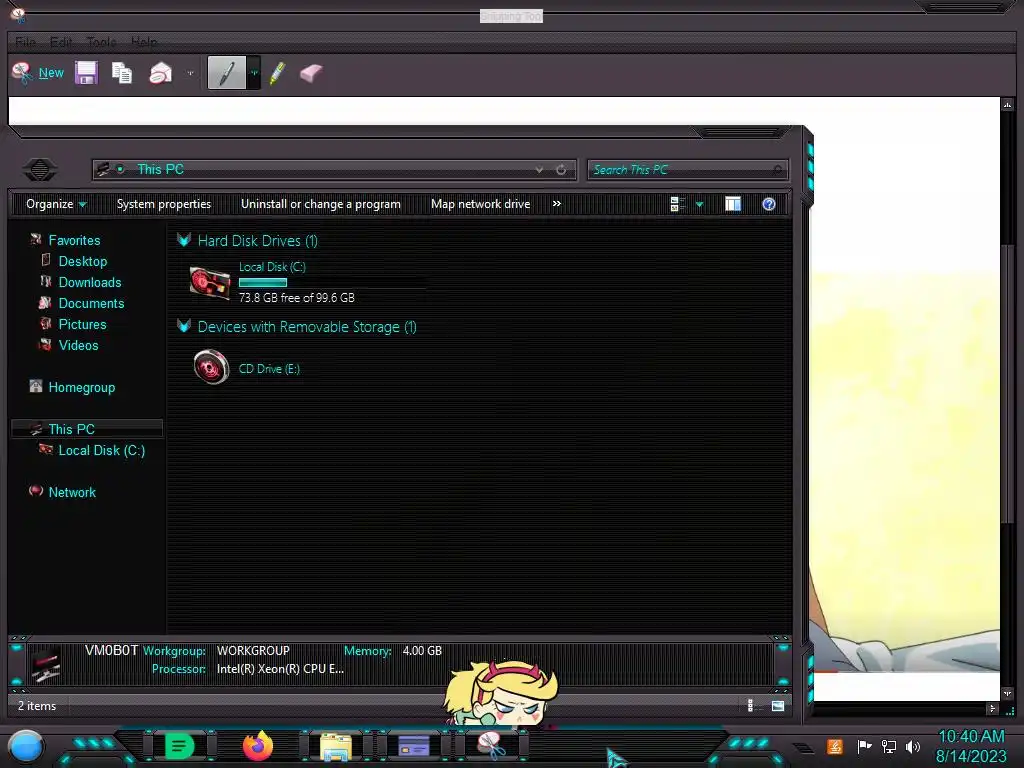Select the Highlighter tool

coord(277,72)
